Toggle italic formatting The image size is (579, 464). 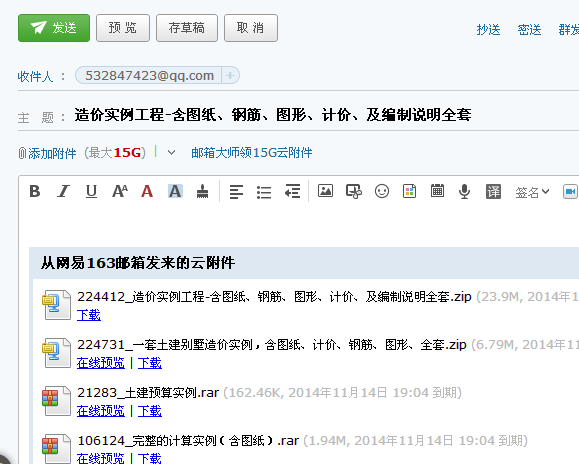63,191
